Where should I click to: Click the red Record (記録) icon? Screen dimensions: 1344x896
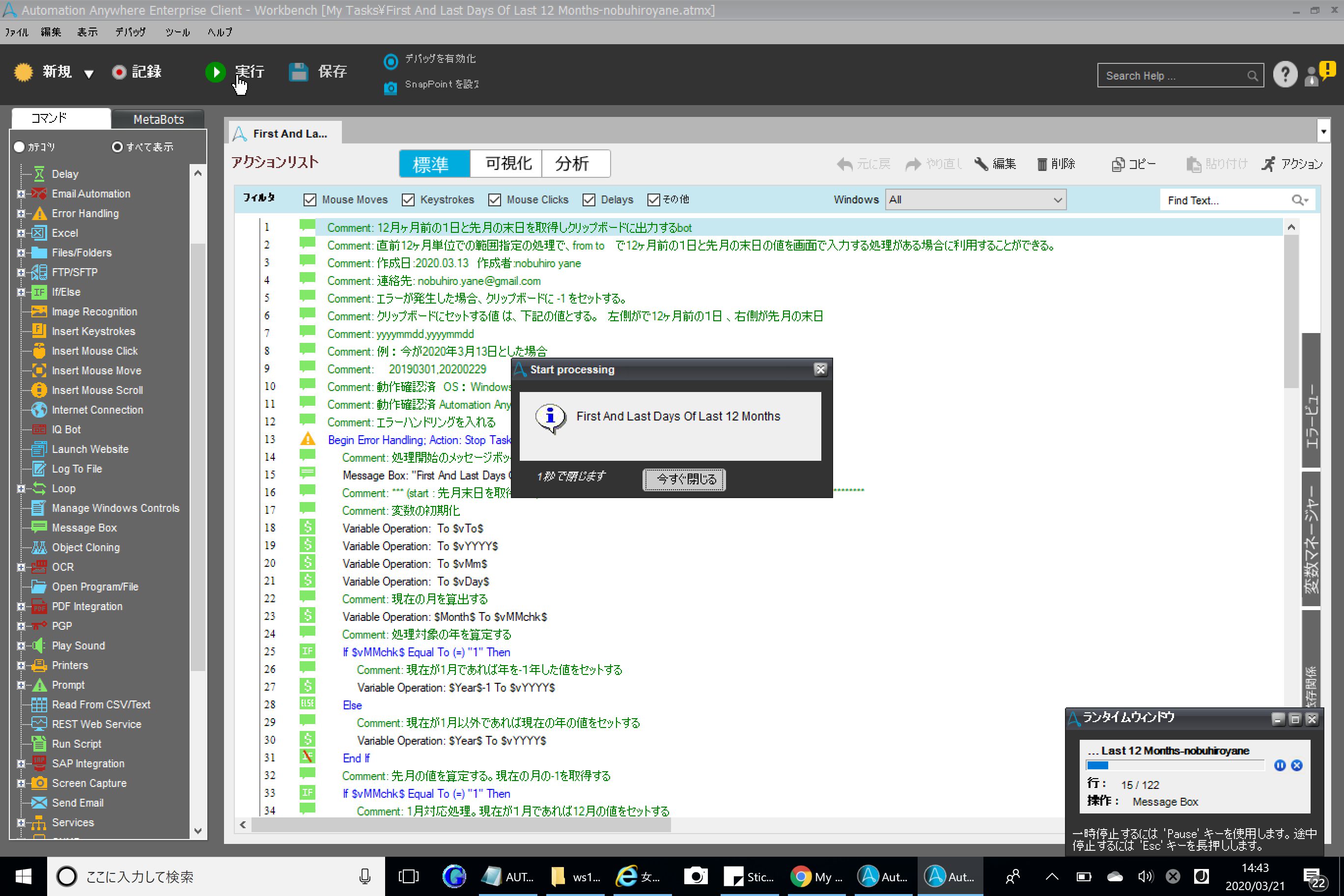[x=119, y=72]
